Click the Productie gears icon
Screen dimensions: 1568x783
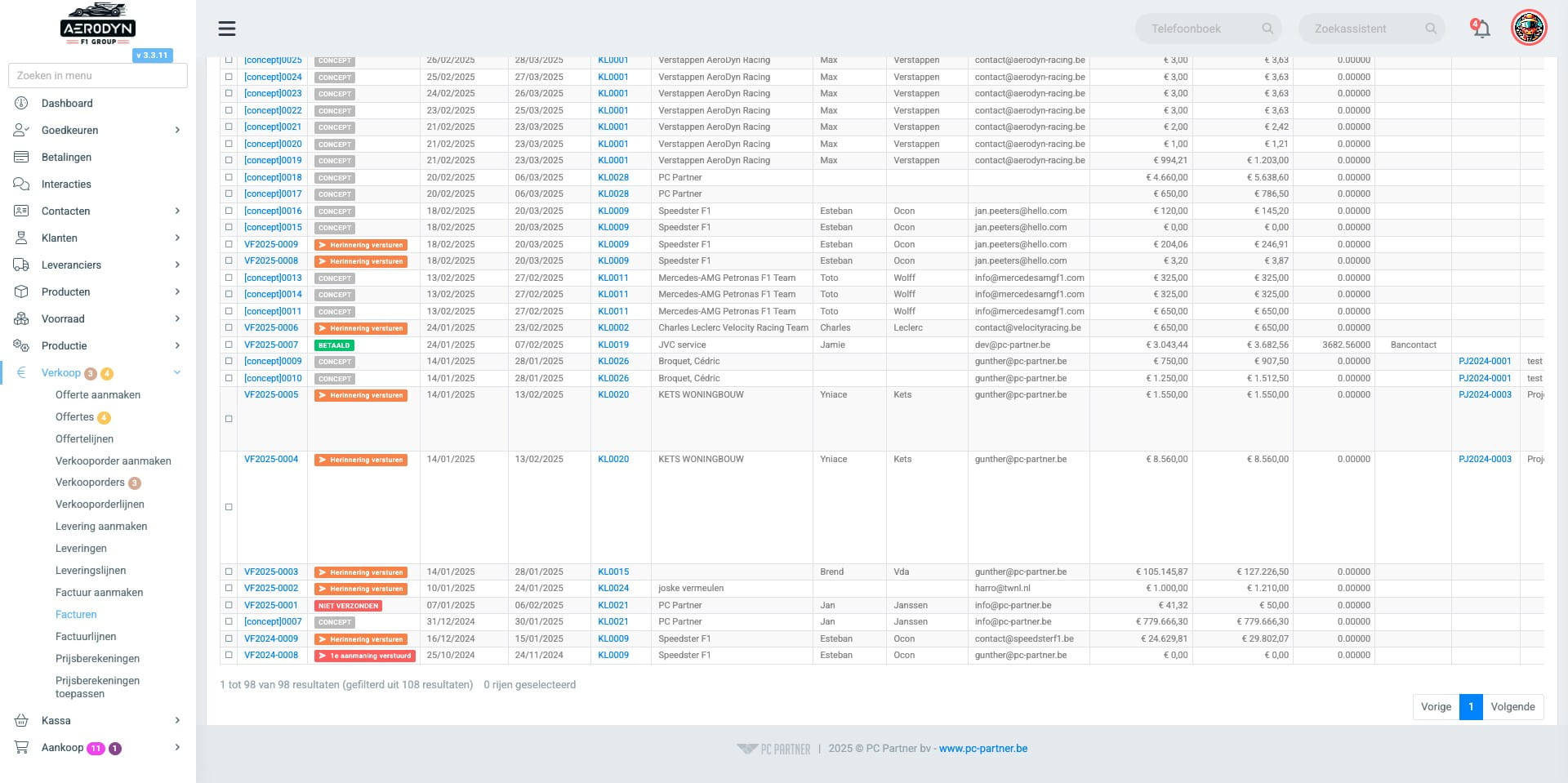tap(21, 346)
